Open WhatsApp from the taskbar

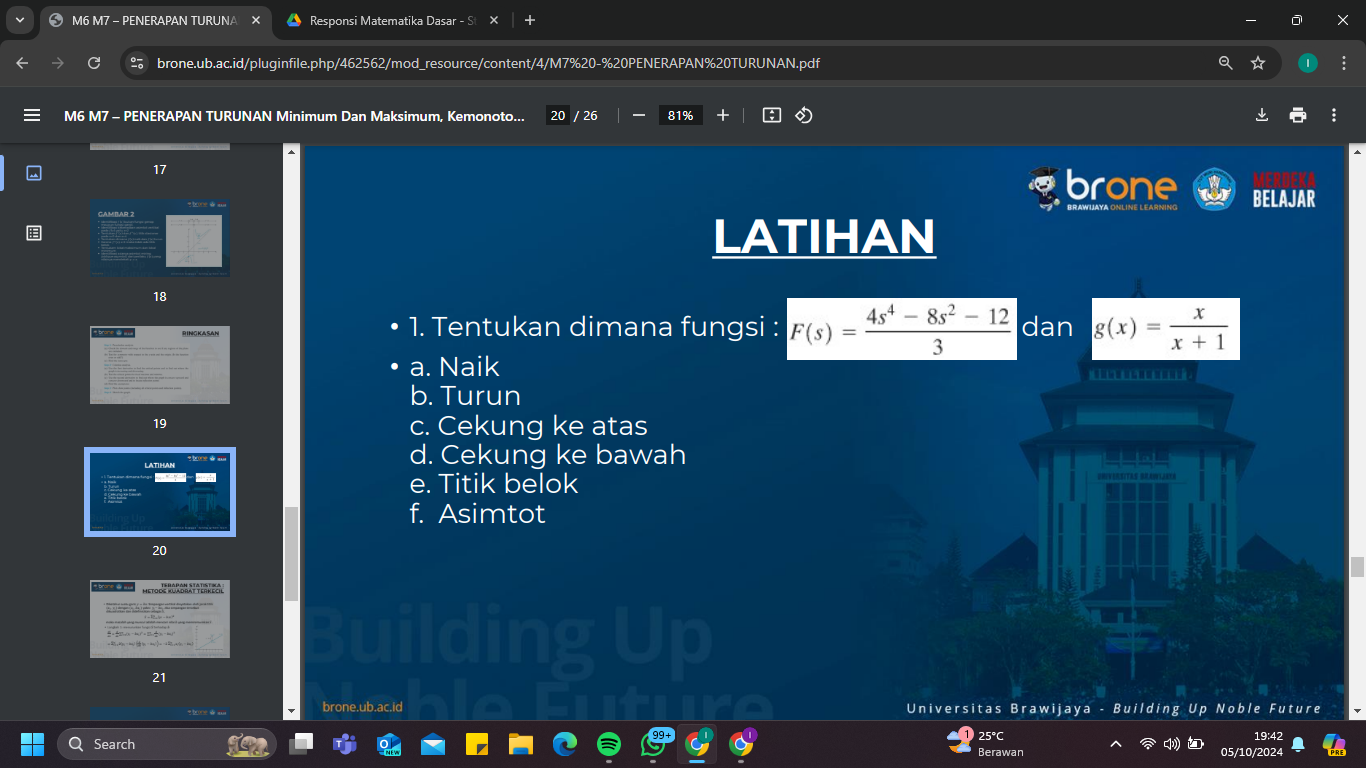pos(653,744)
